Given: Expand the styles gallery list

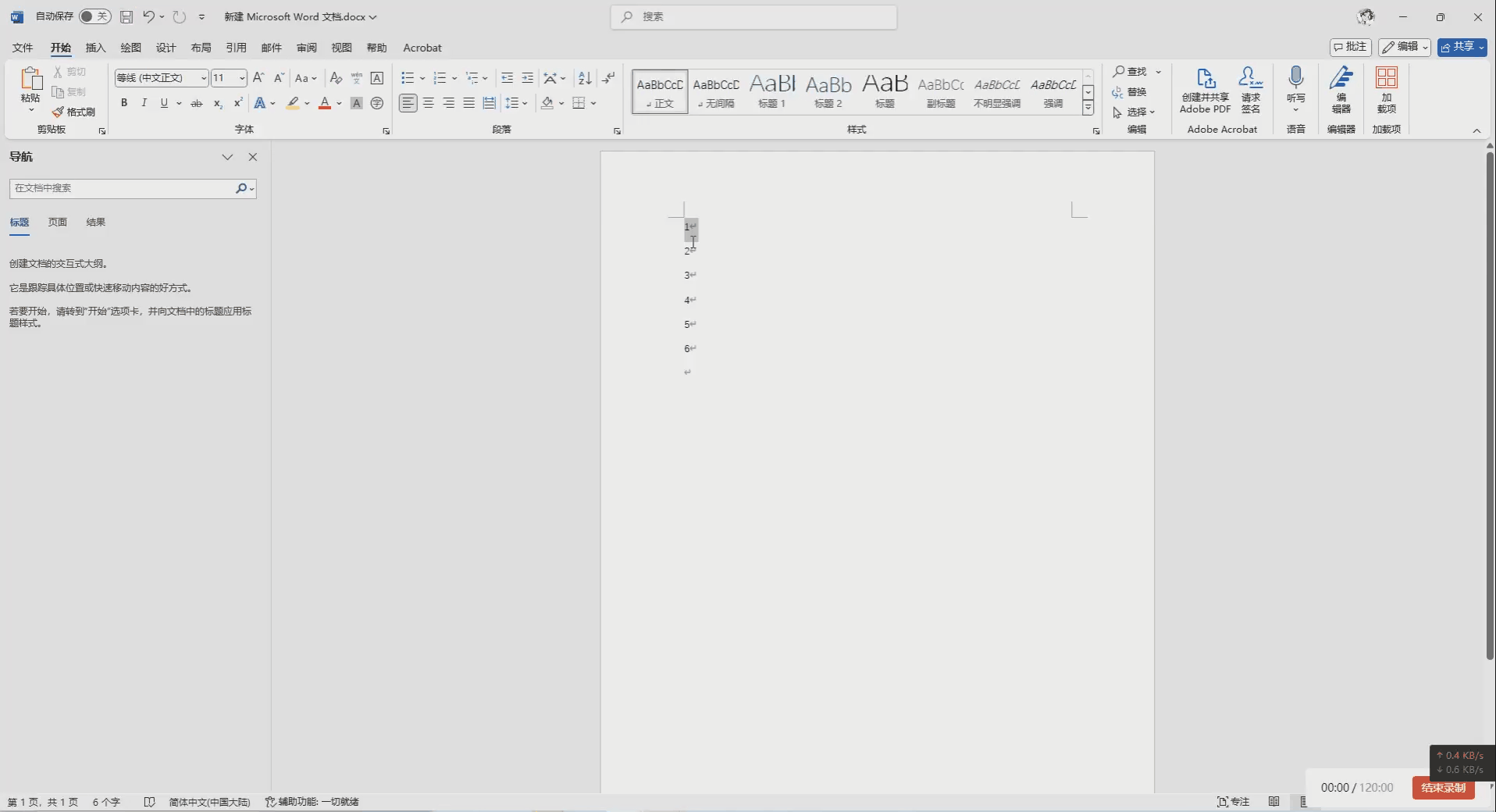Looking at the screenshot, I should pyautogui.click(x=1088, y=109).
